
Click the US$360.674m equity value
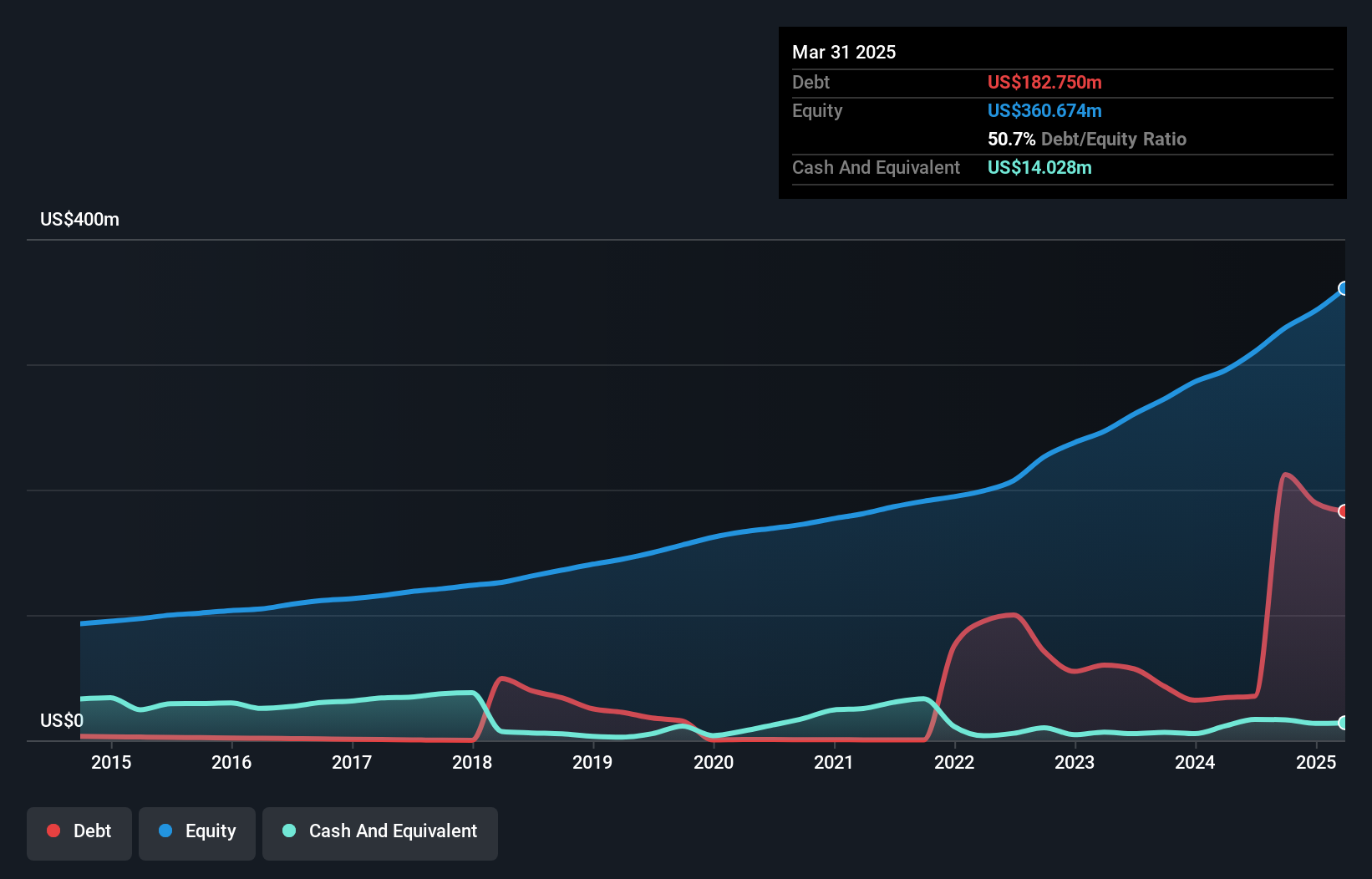tap(1044, 110)
